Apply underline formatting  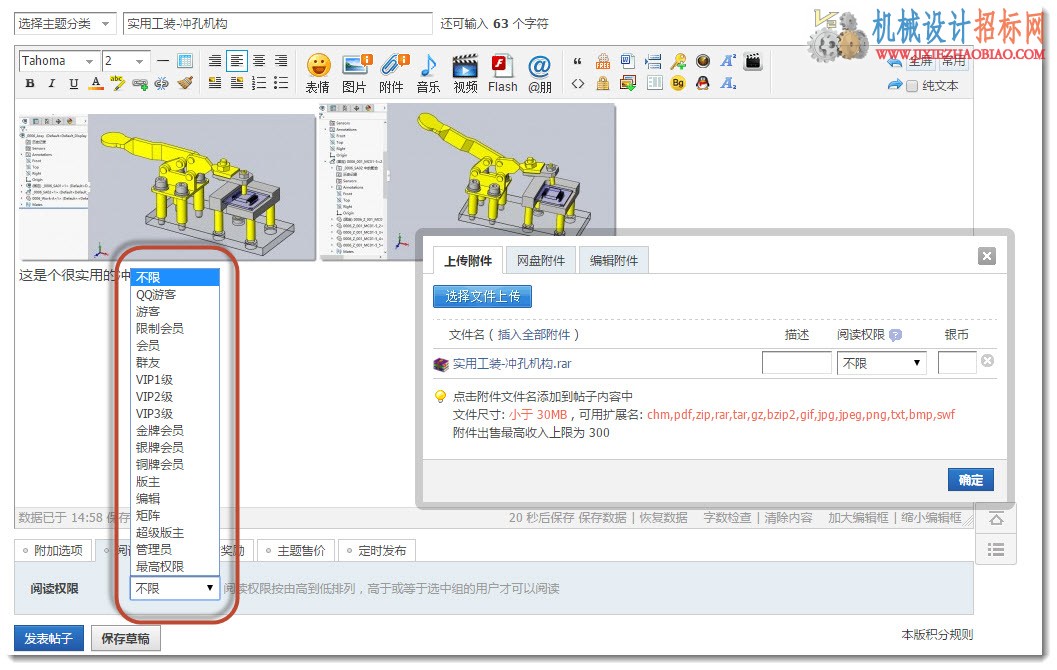click(74, 84)
